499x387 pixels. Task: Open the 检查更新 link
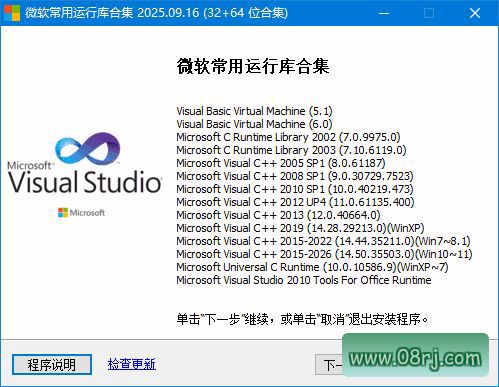131,364
